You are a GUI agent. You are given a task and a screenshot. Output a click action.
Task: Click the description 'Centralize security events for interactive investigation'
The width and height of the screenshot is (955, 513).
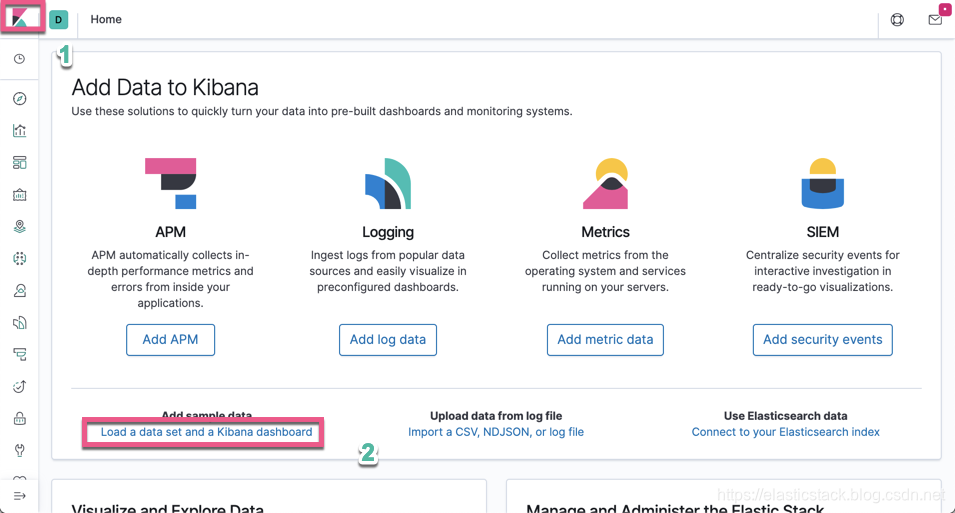click(x=823, y=271)
